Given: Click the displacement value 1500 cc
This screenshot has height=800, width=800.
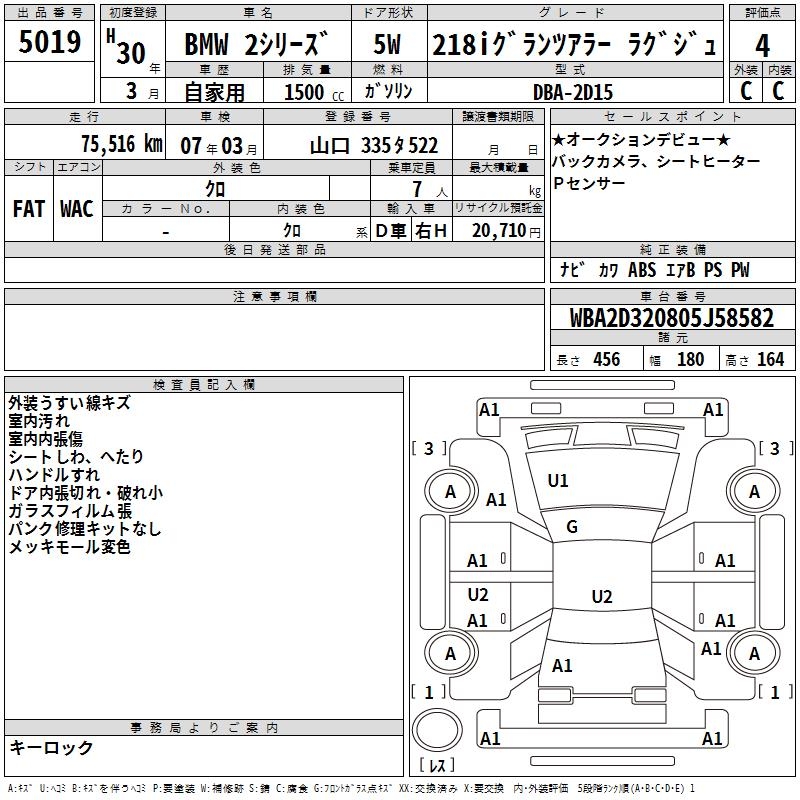Looking at the screenshot, I should click(314, 92).
